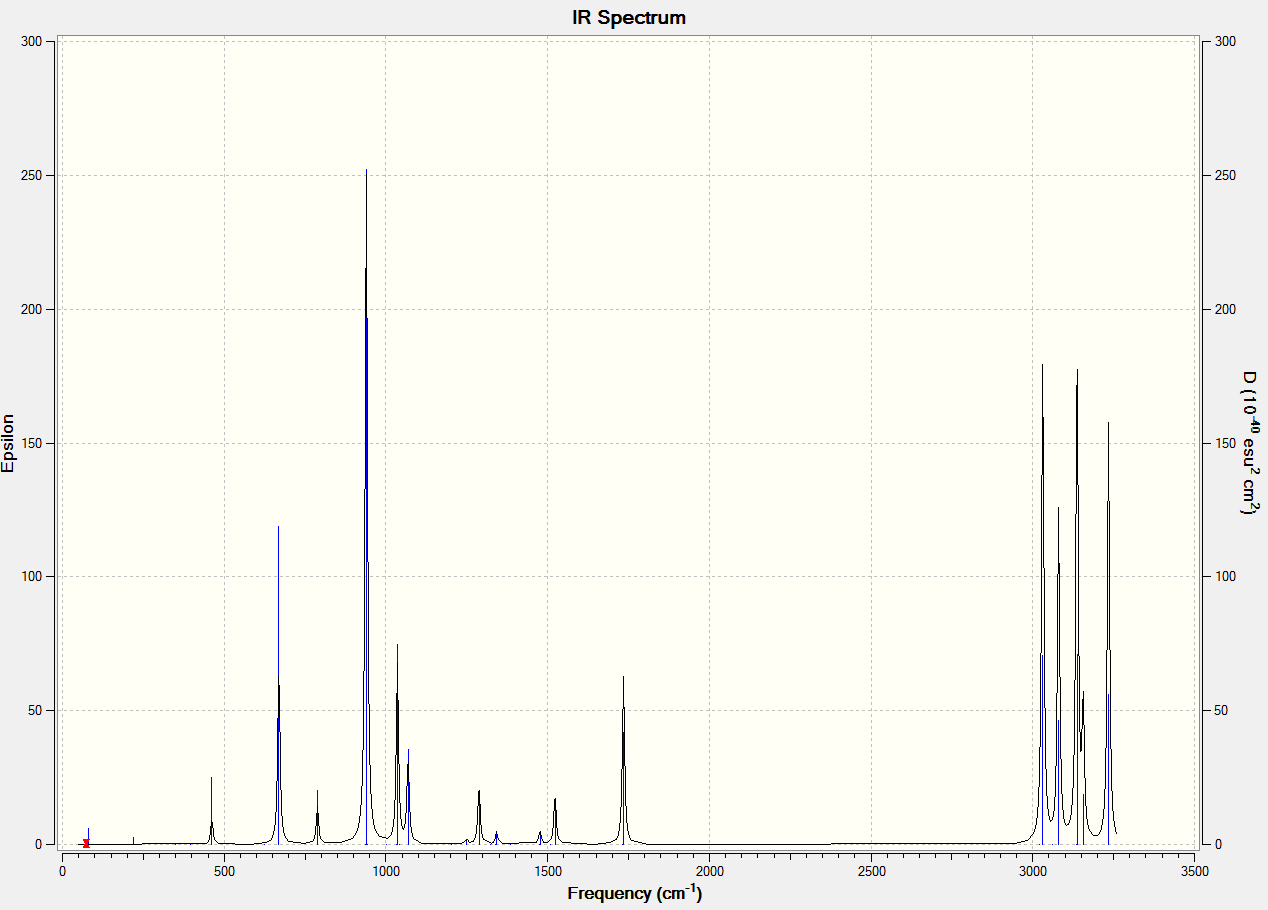Click the Epsilon axis label
The height and width of the screenshot is (910, 1268).
pyautogui.click(x=9, y=443)
